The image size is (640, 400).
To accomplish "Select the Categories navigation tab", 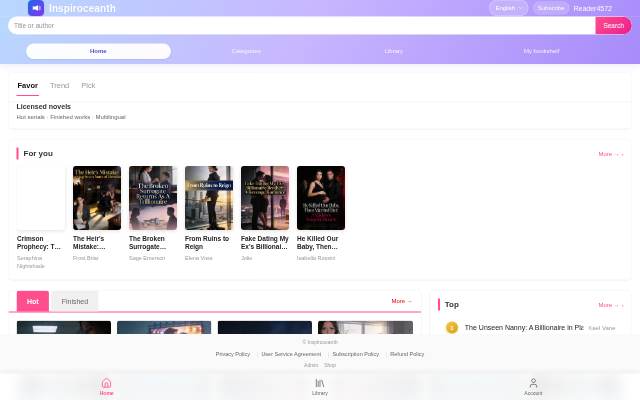I will [x=246, y=51].
